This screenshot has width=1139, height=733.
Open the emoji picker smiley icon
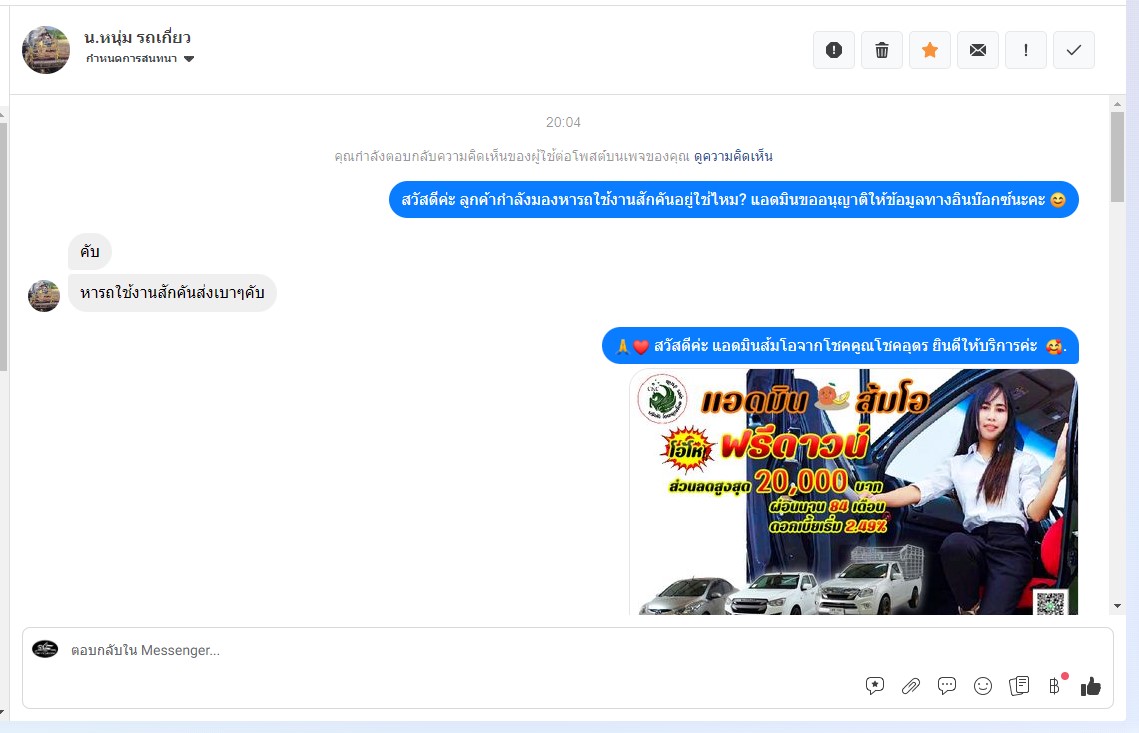[x=983, y=686]
